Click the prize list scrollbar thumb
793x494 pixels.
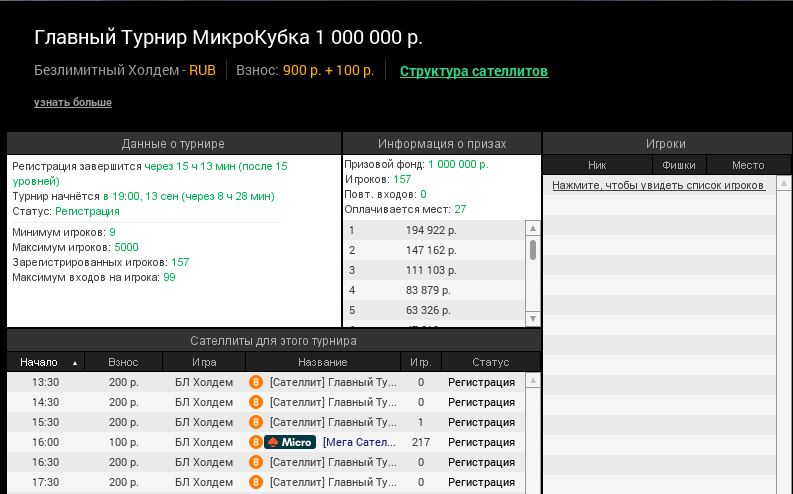(533, 249)
